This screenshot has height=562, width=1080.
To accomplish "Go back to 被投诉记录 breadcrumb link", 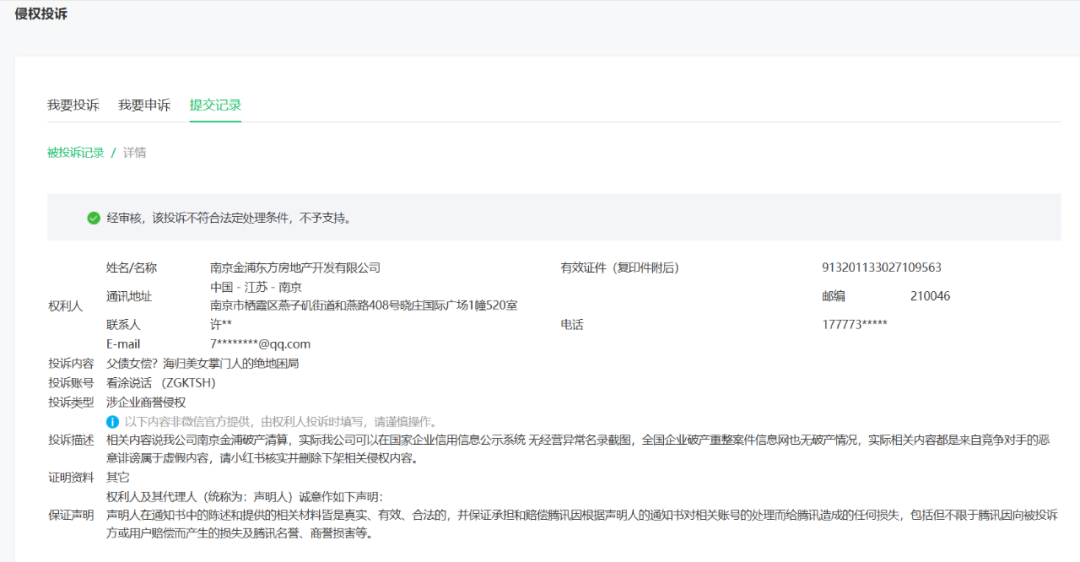I will [76, 153].
